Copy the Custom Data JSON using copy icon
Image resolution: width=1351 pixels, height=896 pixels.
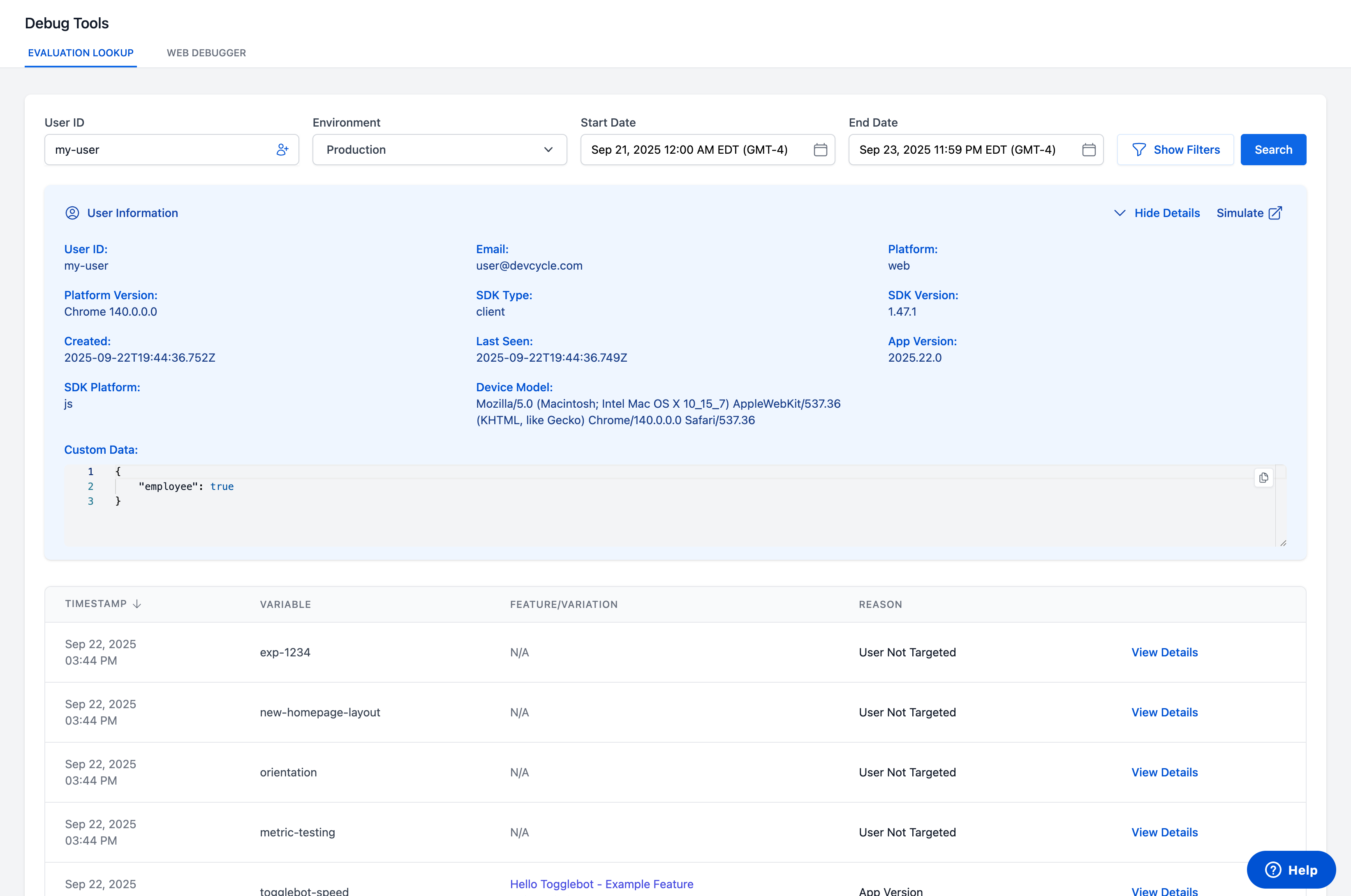click(x=1263, y=478)
